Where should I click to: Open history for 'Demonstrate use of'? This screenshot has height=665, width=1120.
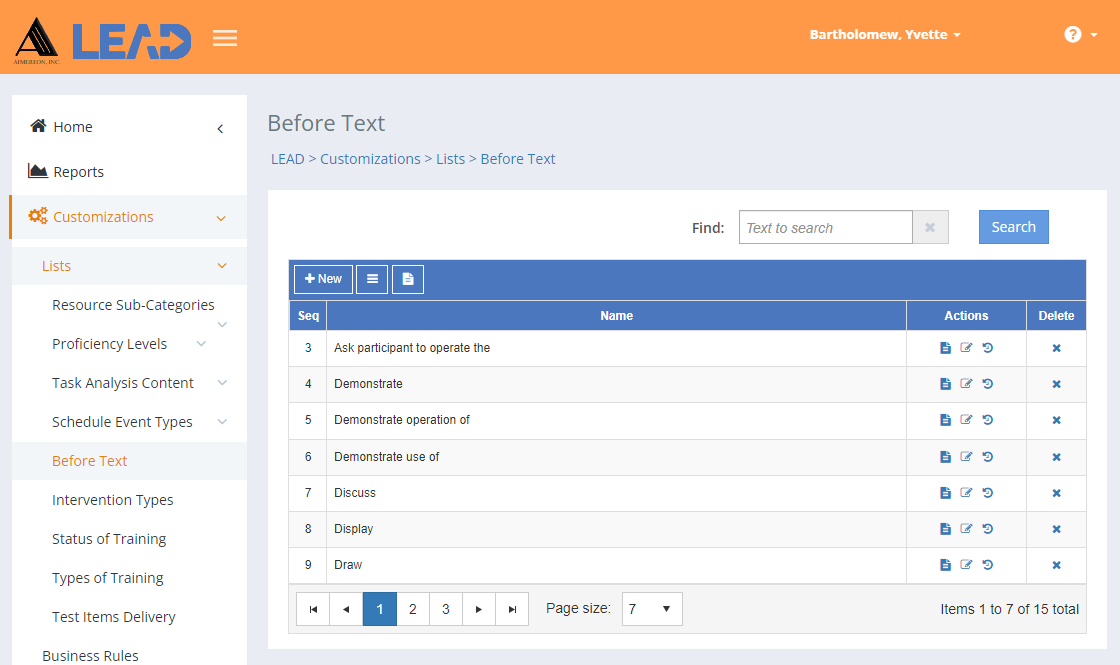tap(988, 456)
